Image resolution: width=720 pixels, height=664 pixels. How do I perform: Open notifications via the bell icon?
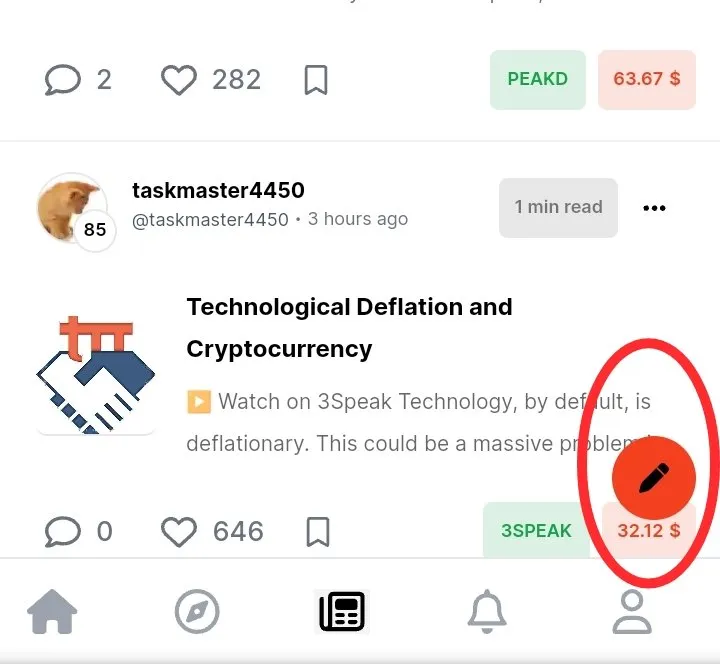pyautogui.click(x=487, y=612)
